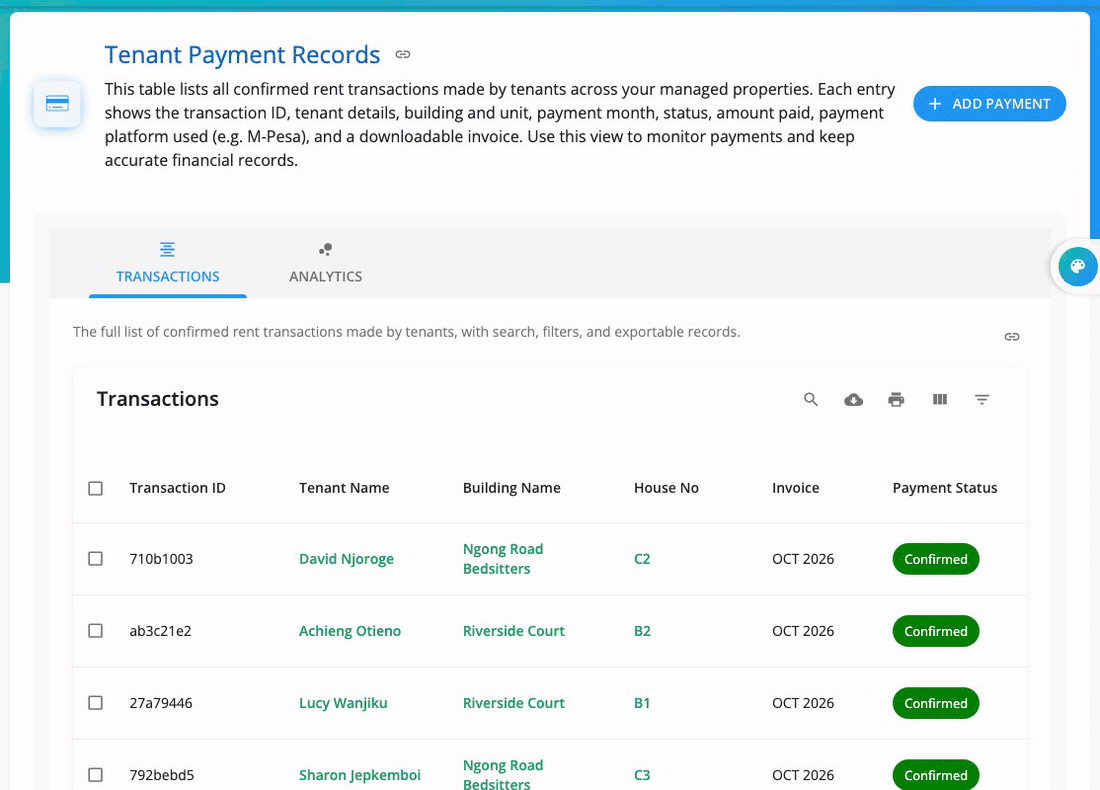Sort by Invoice column header
This screenshot has width=1100, height=790.
[x=796, y=488]
